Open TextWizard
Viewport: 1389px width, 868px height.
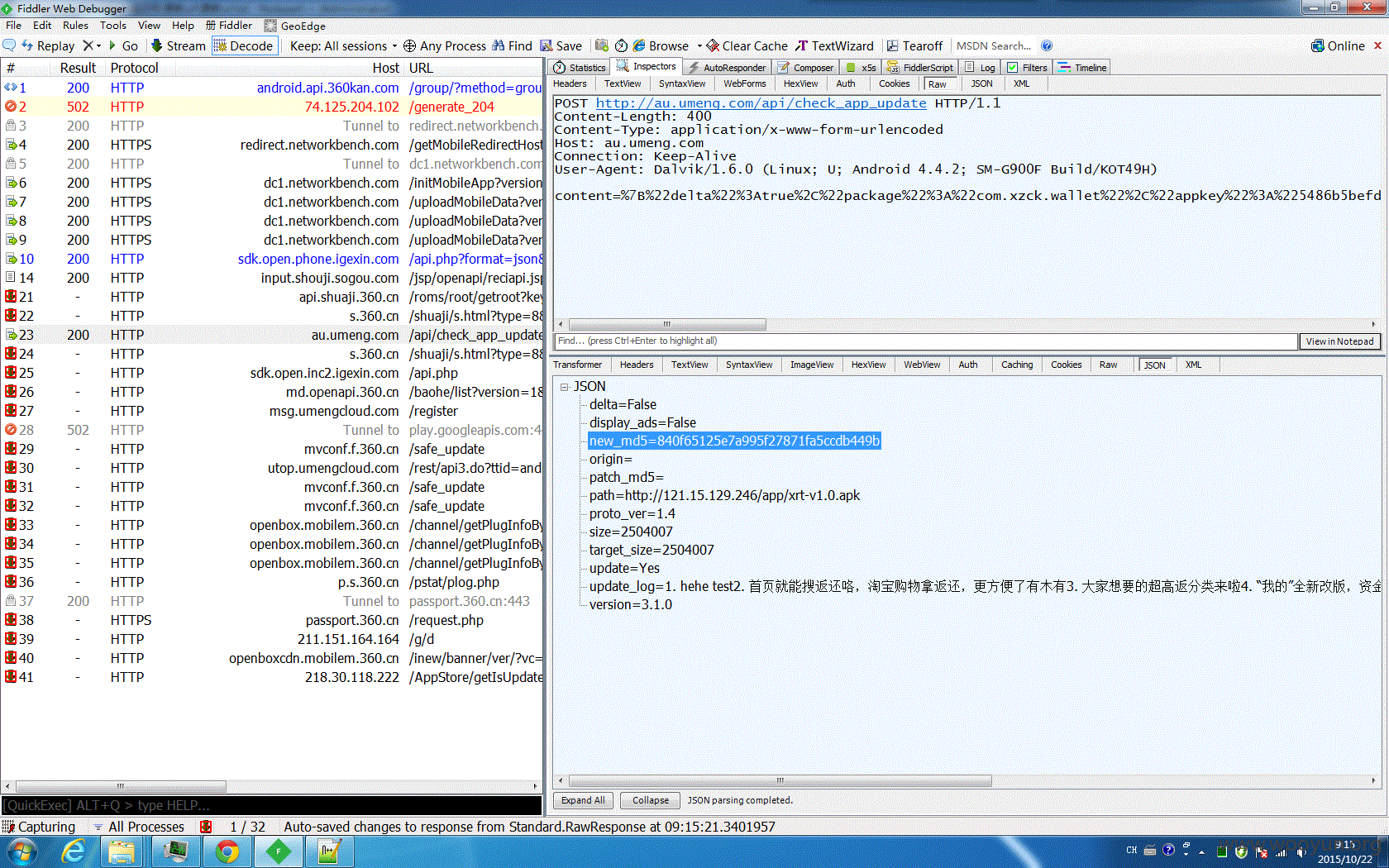pyautogui.click(x=834, y=45)
